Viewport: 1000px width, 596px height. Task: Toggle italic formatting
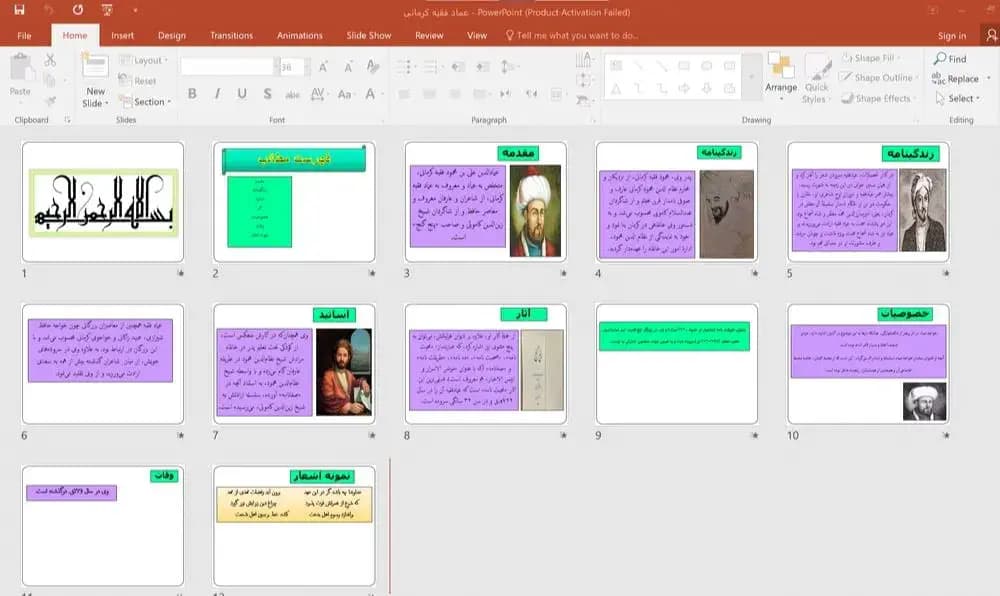pyautogui.click(x=217, y=94)
